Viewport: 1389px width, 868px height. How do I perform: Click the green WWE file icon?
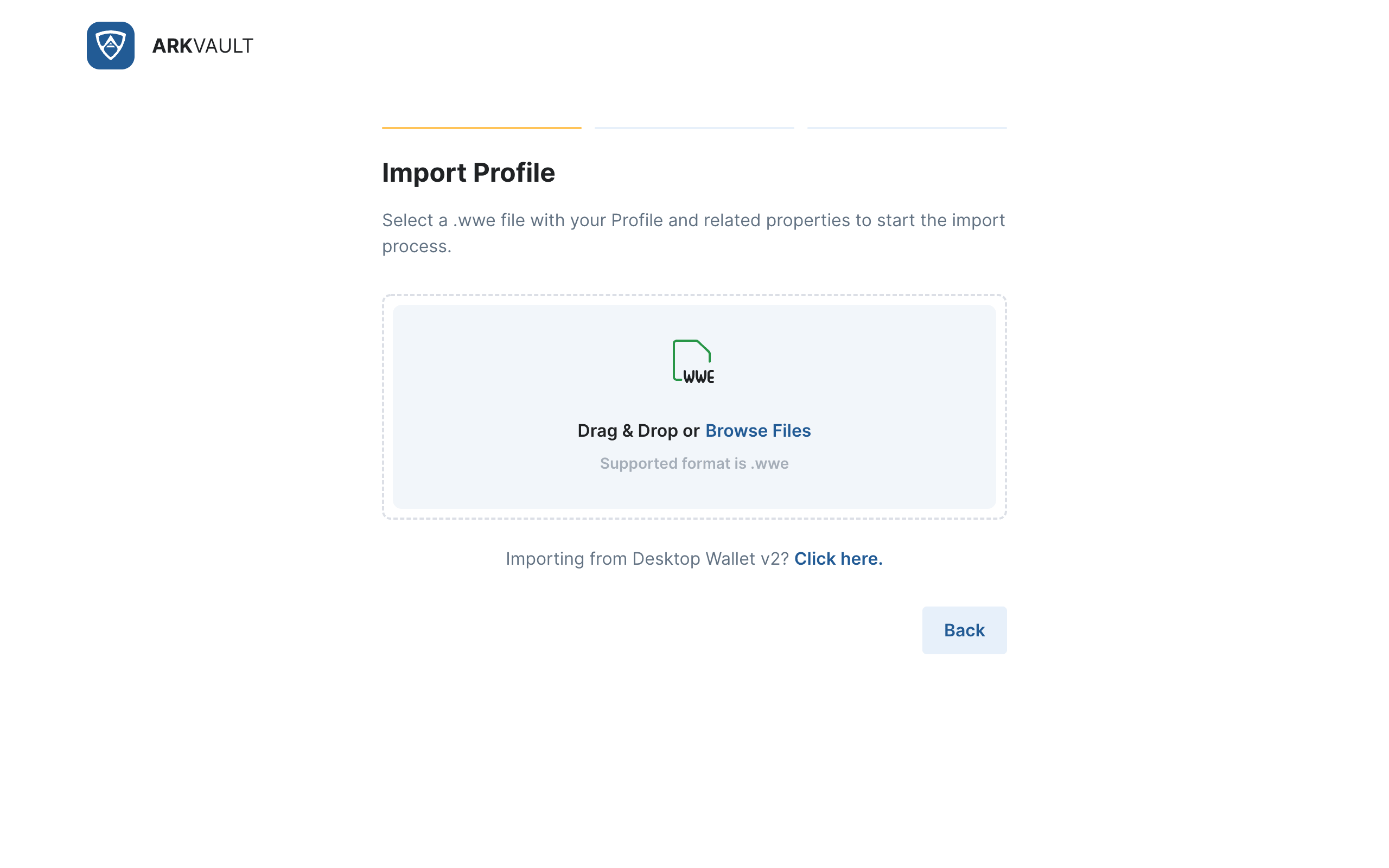click(693, 361)
